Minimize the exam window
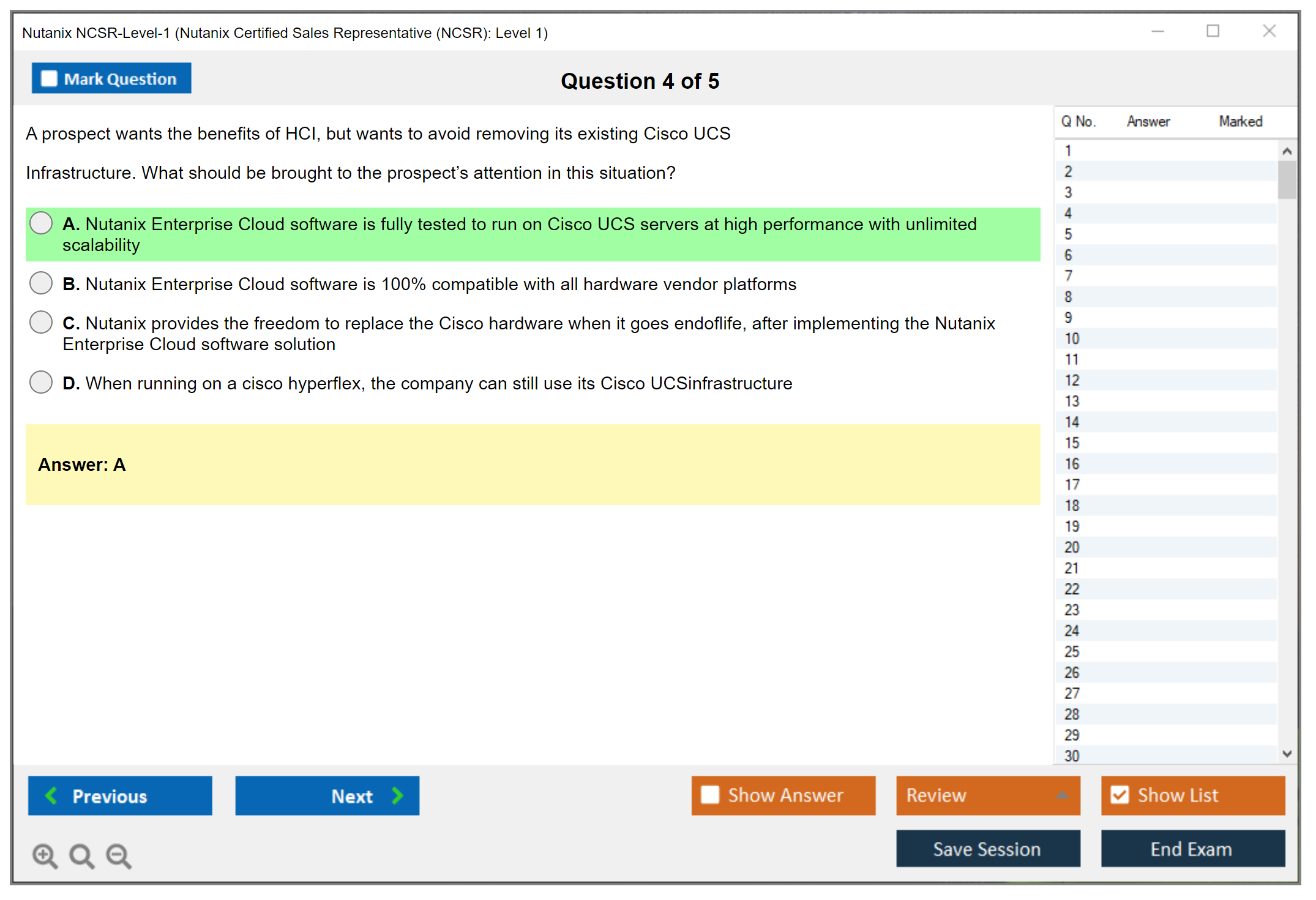The height and width of the screenshot is (900, 1316). (1157, 31)
